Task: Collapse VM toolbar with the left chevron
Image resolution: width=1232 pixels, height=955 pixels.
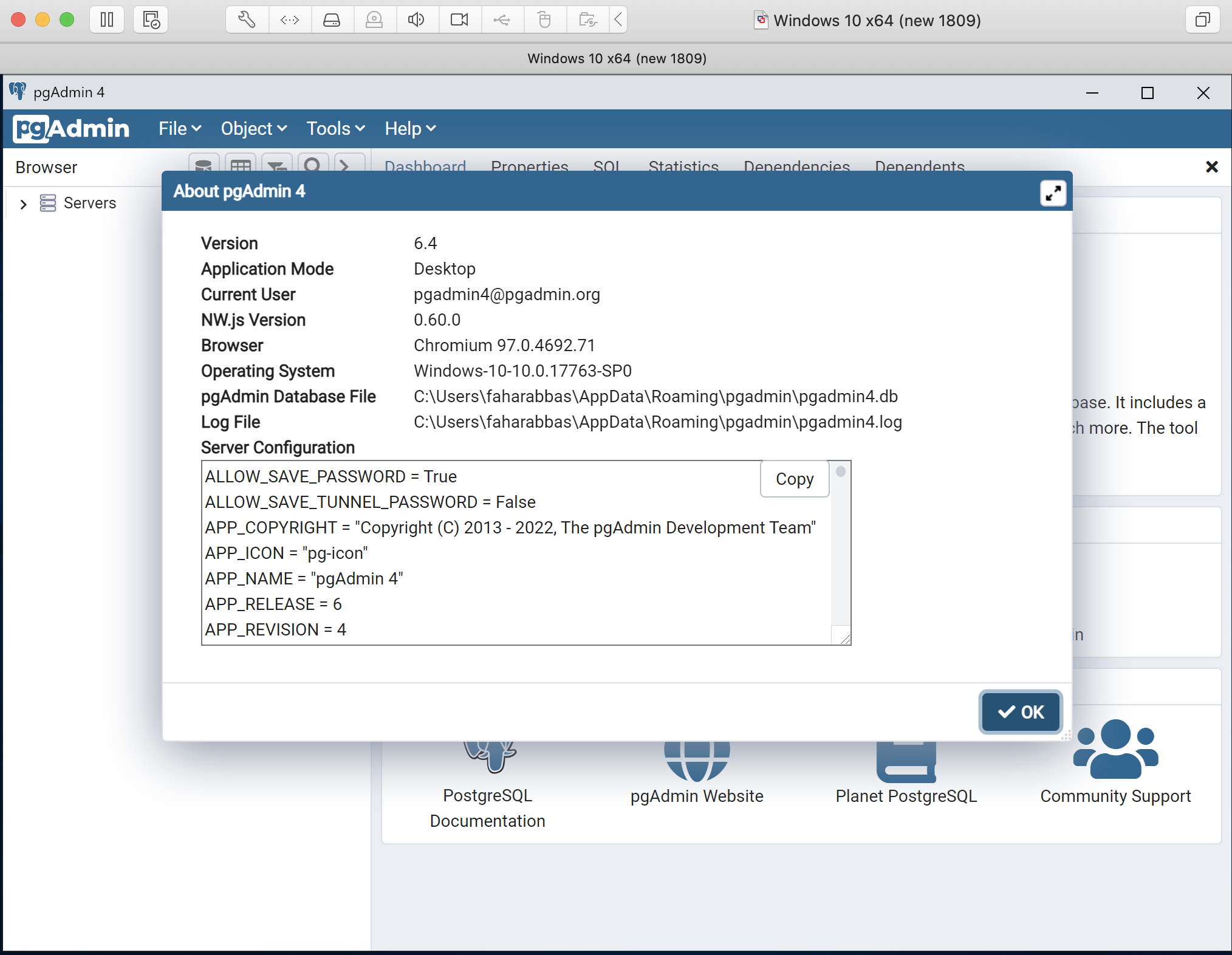Action: (618, 19)
